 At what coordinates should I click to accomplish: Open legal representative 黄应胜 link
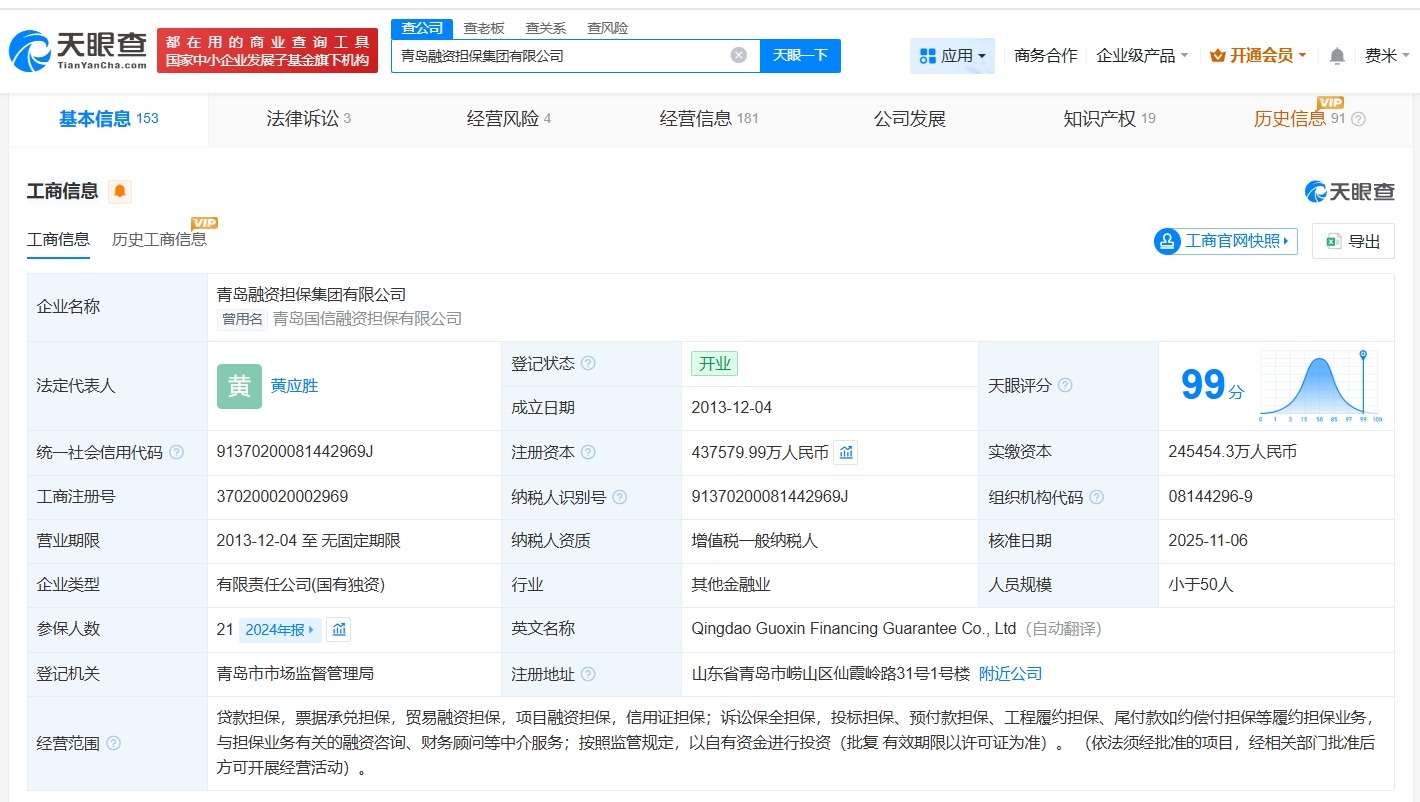(294, 385)
